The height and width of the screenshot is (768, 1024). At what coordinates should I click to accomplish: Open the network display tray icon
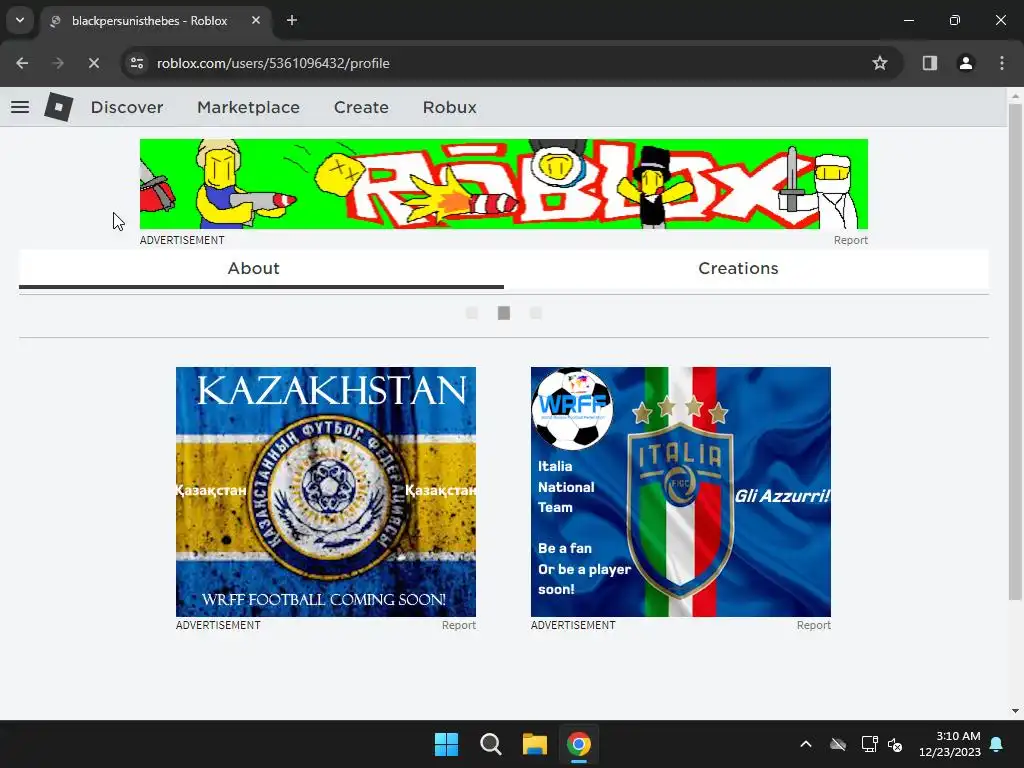869,744
